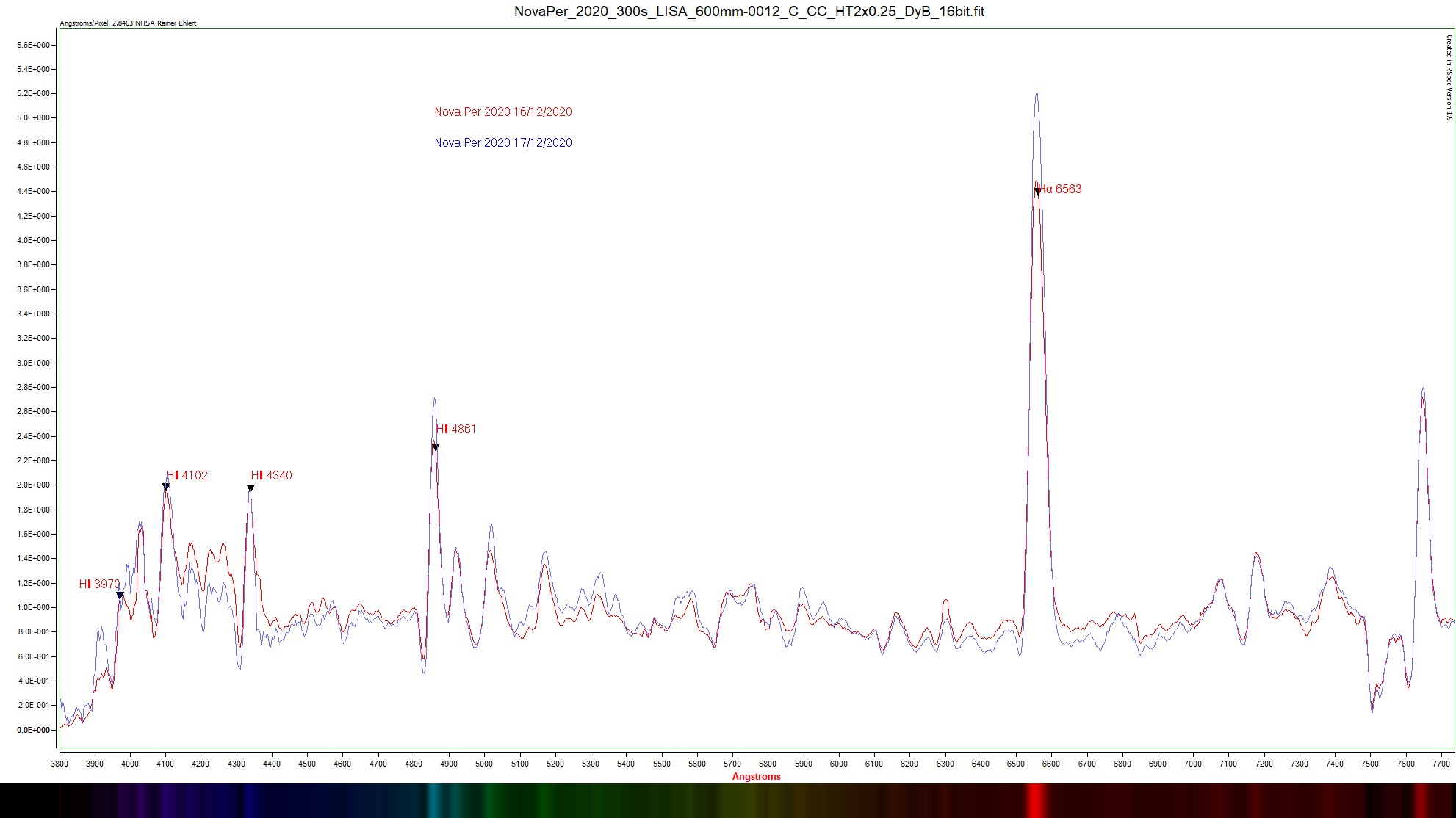Select the red legend entry Nova Per 2020 16/12/2020

click(502, 112)
